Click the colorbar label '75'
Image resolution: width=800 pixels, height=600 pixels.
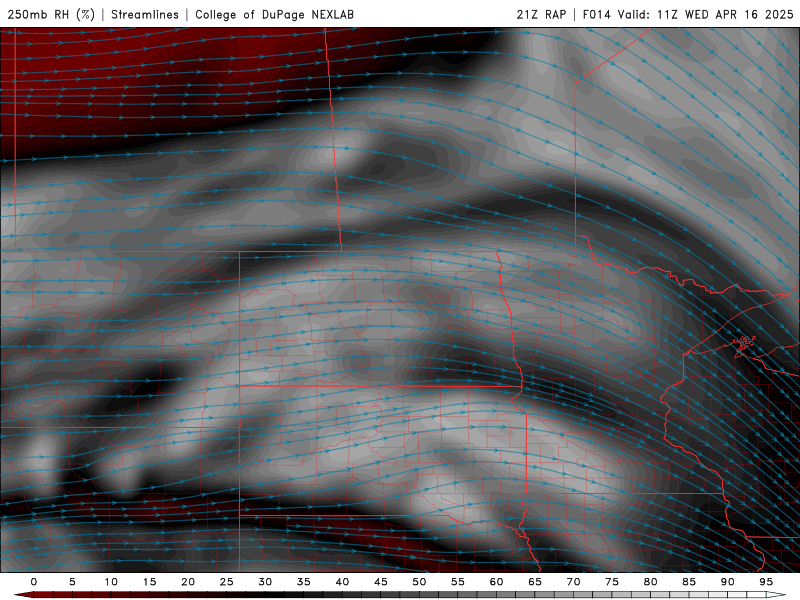(612, 582)
